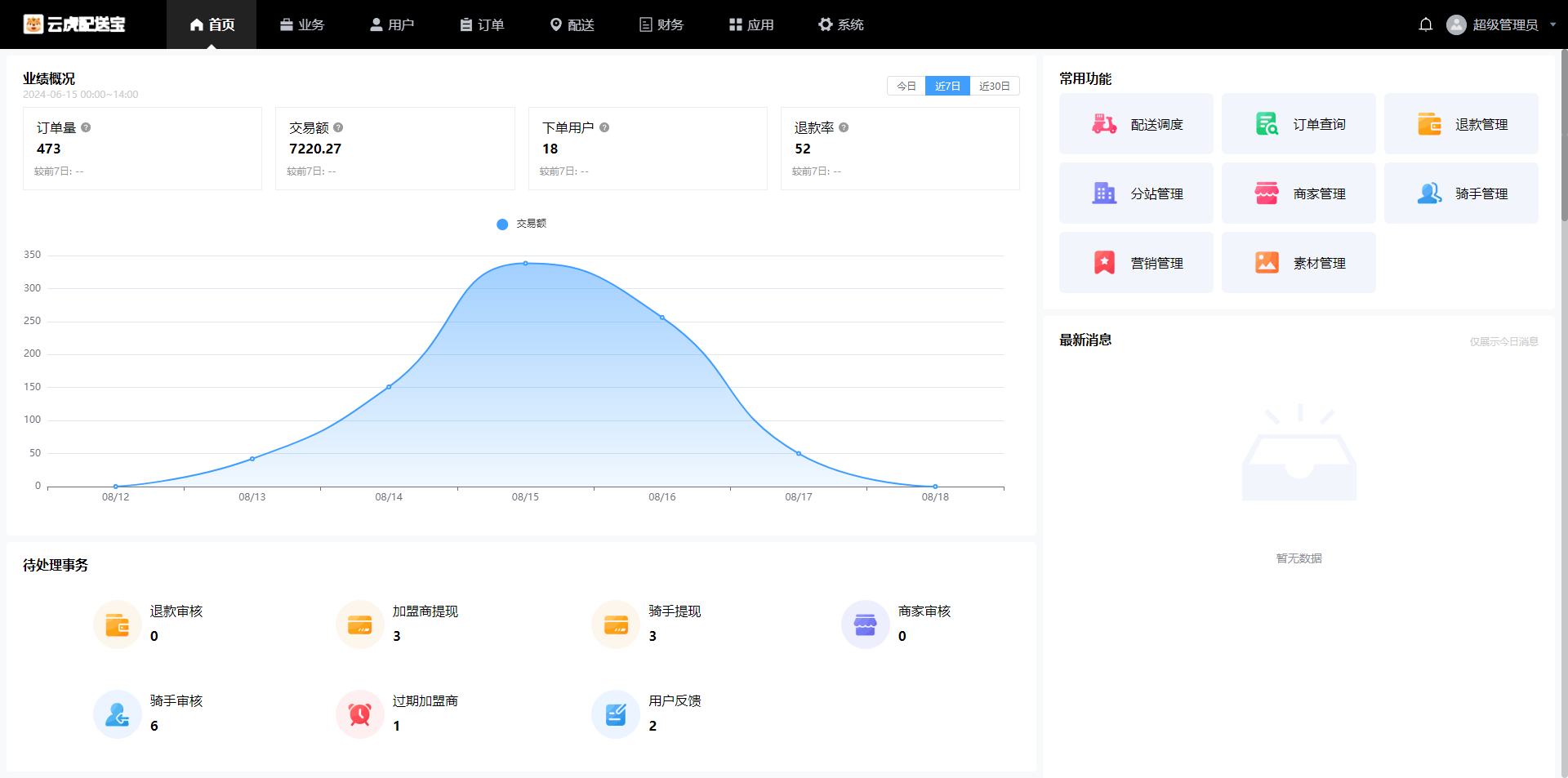Switch to the 财务 navigation tab
The width and height of the screenshot is (1568, 778).
(x=662, y=24)
